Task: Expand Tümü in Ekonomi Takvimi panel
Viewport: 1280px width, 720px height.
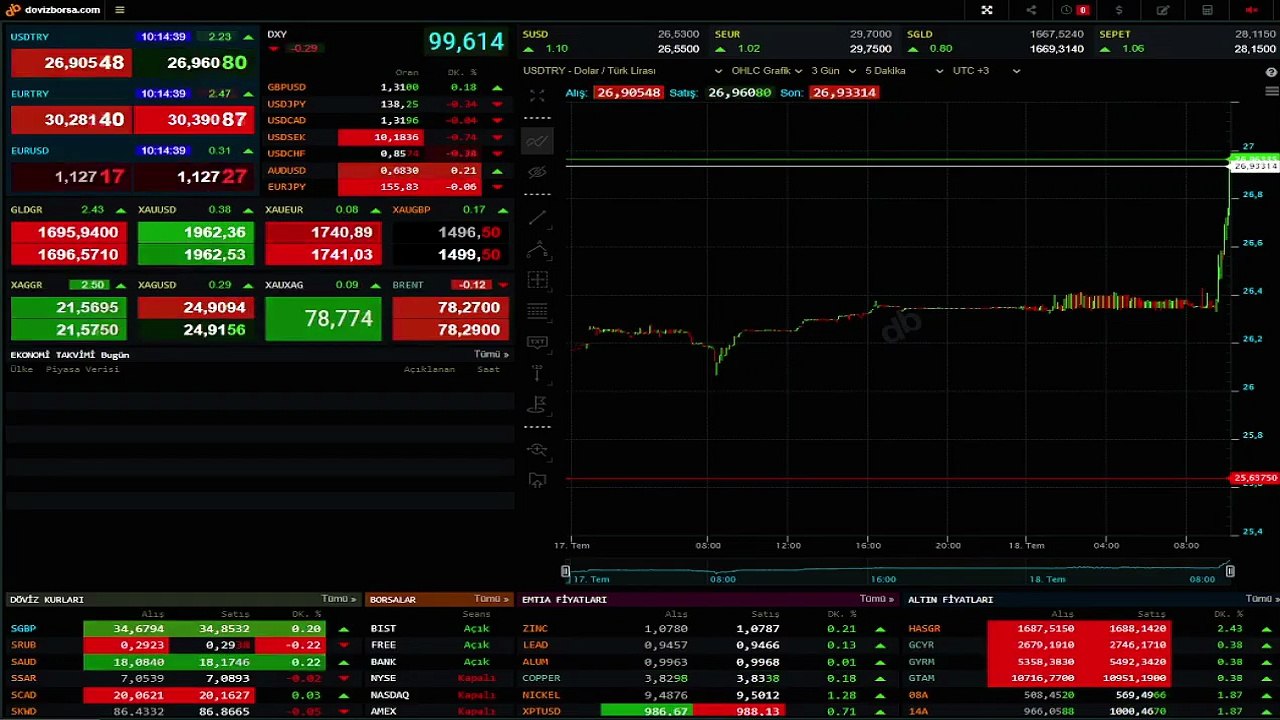Action: [491, 354]
